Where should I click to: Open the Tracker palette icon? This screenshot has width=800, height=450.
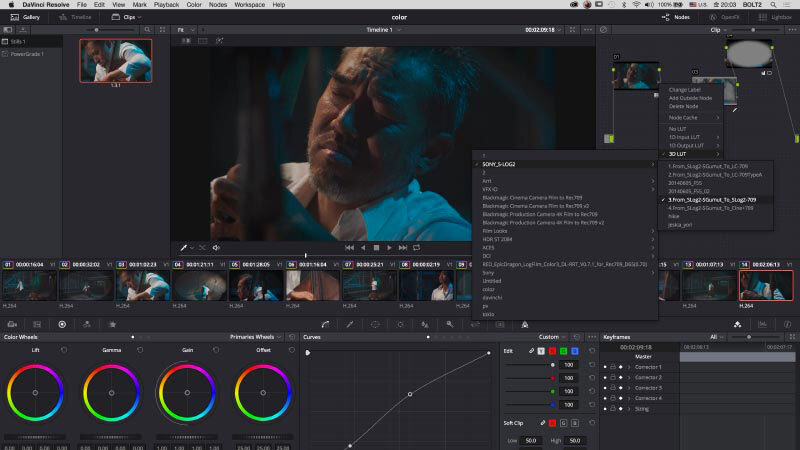(400, 324)
